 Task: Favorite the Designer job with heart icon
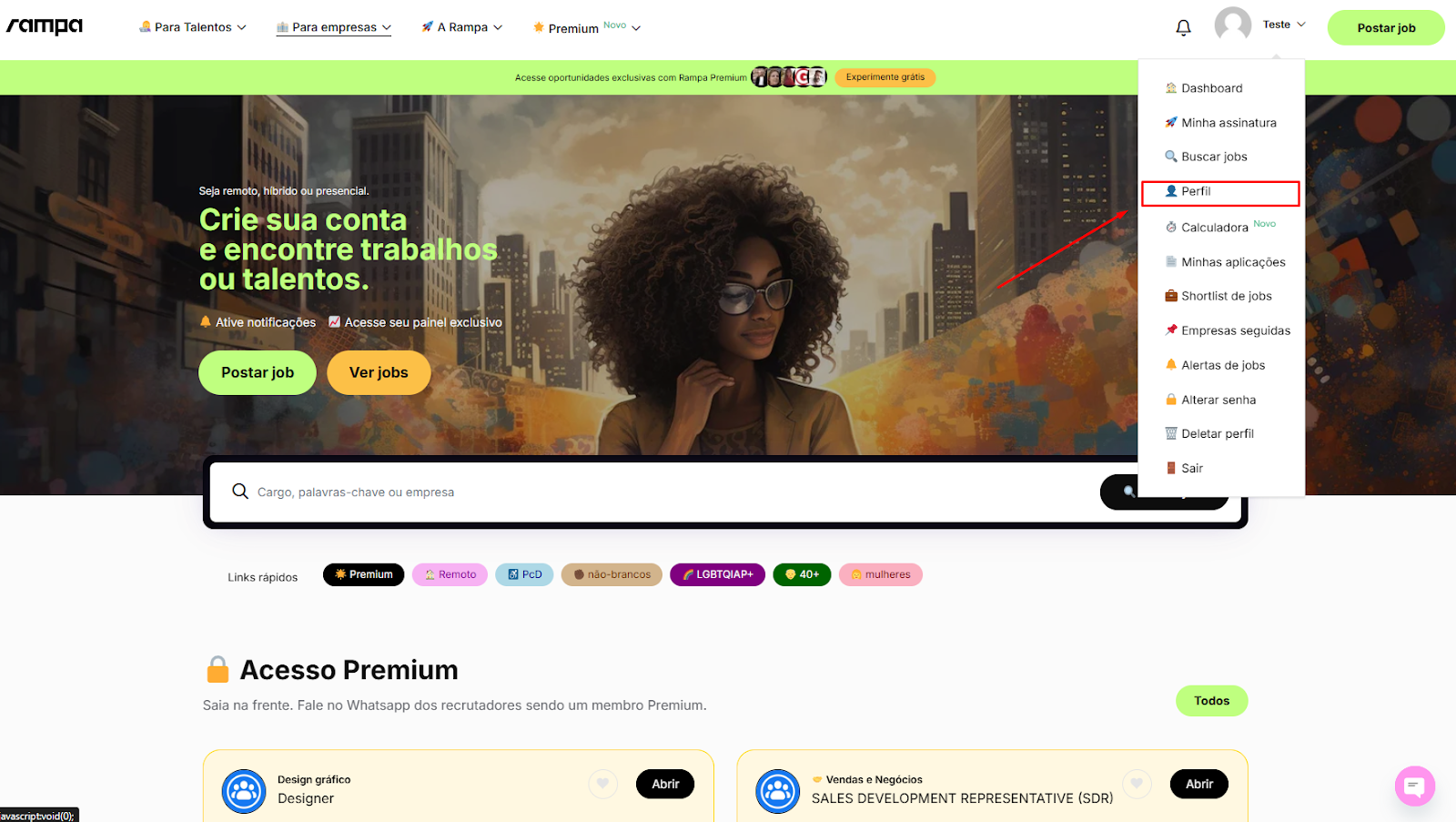click(602, 784)
